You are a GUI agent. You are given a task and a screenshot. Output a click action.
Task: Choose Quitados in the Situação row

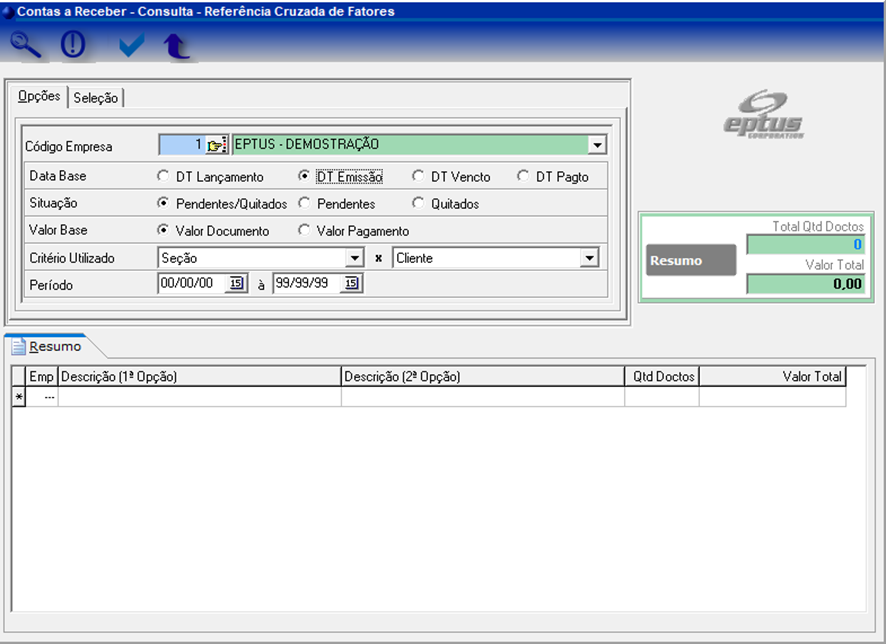418,204
